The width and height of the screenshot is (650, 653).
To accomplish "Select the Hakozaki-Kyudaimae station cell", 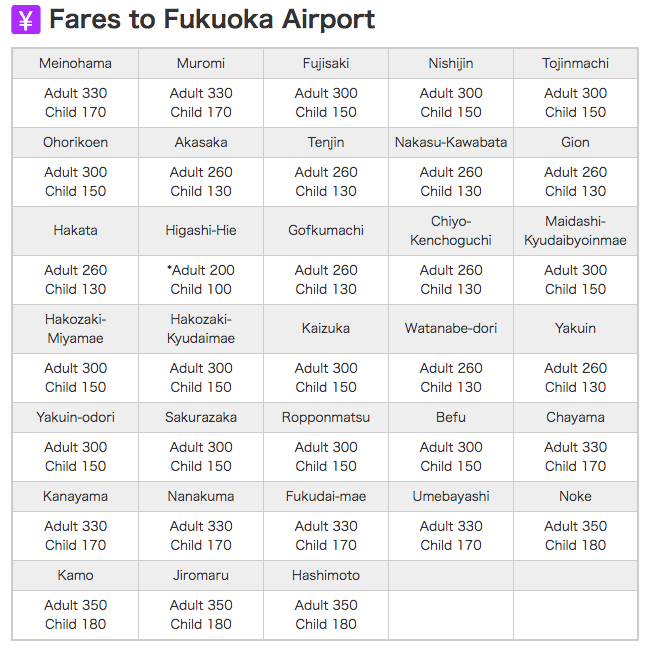I will [x=201, y=329].
